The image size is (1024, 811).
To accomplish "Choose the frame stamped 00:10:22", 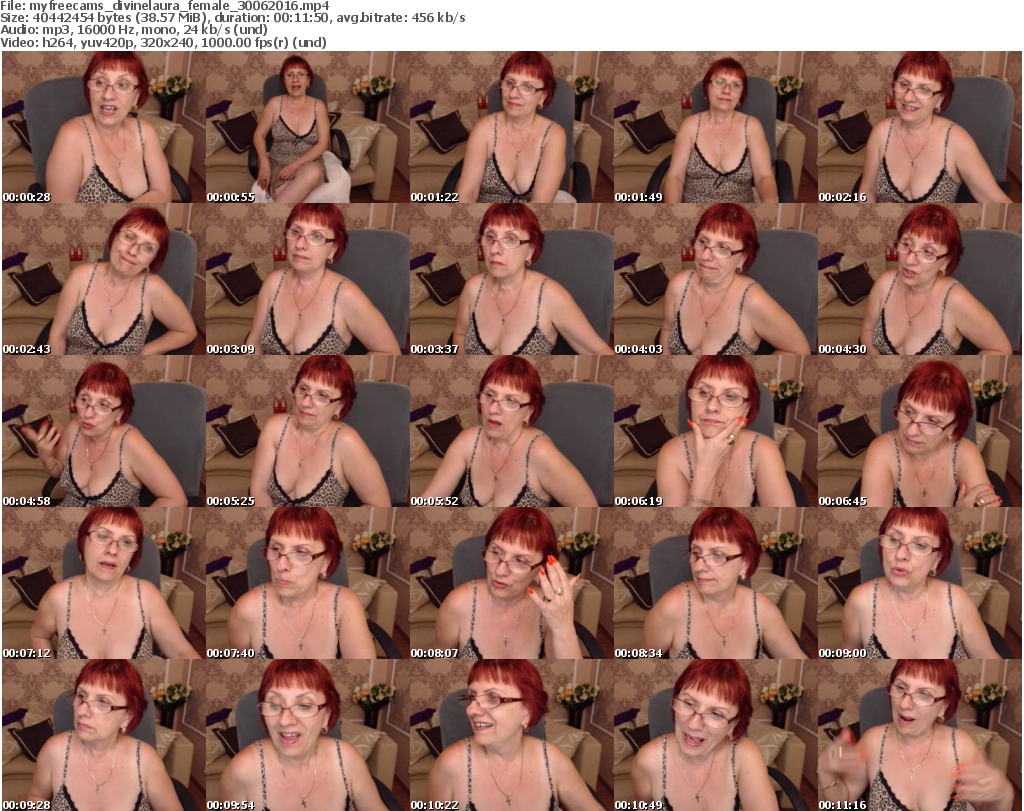I will (x=511, y=735).
